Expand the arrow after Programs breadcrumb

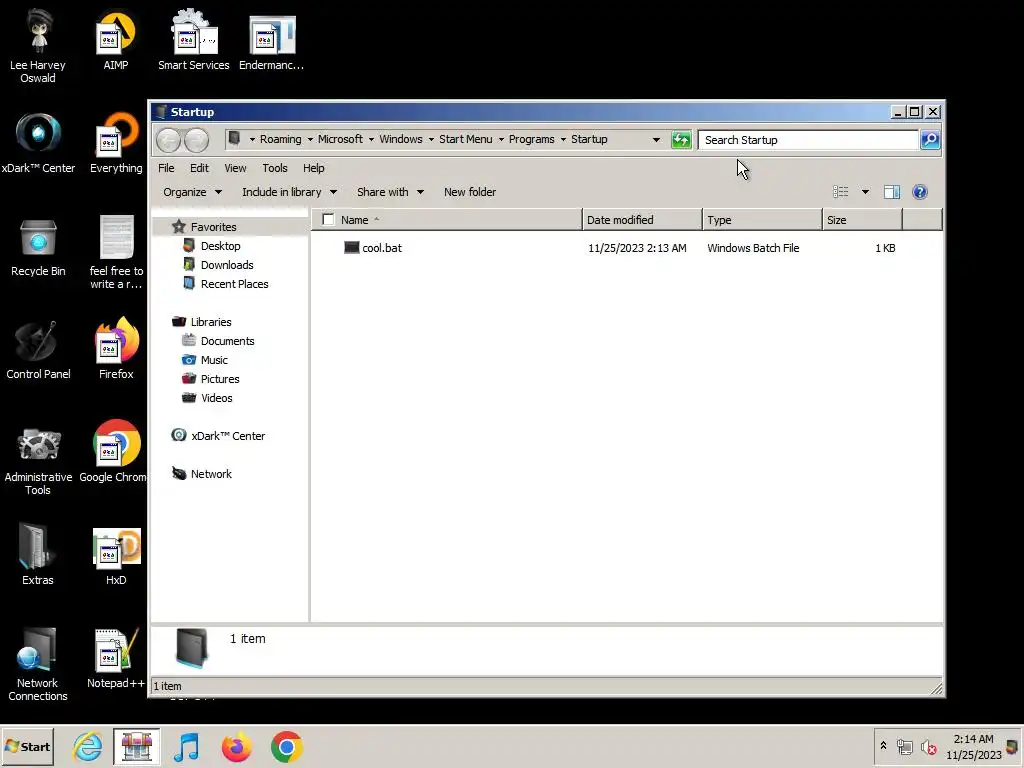[x=563, y=140]
